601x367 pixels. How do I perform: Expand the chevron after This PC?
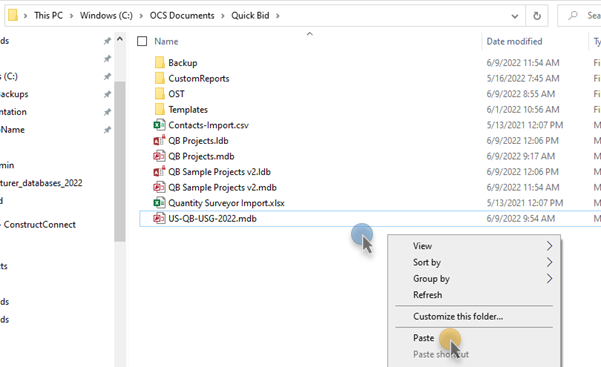pyautogui.click(x=71, y=16)
